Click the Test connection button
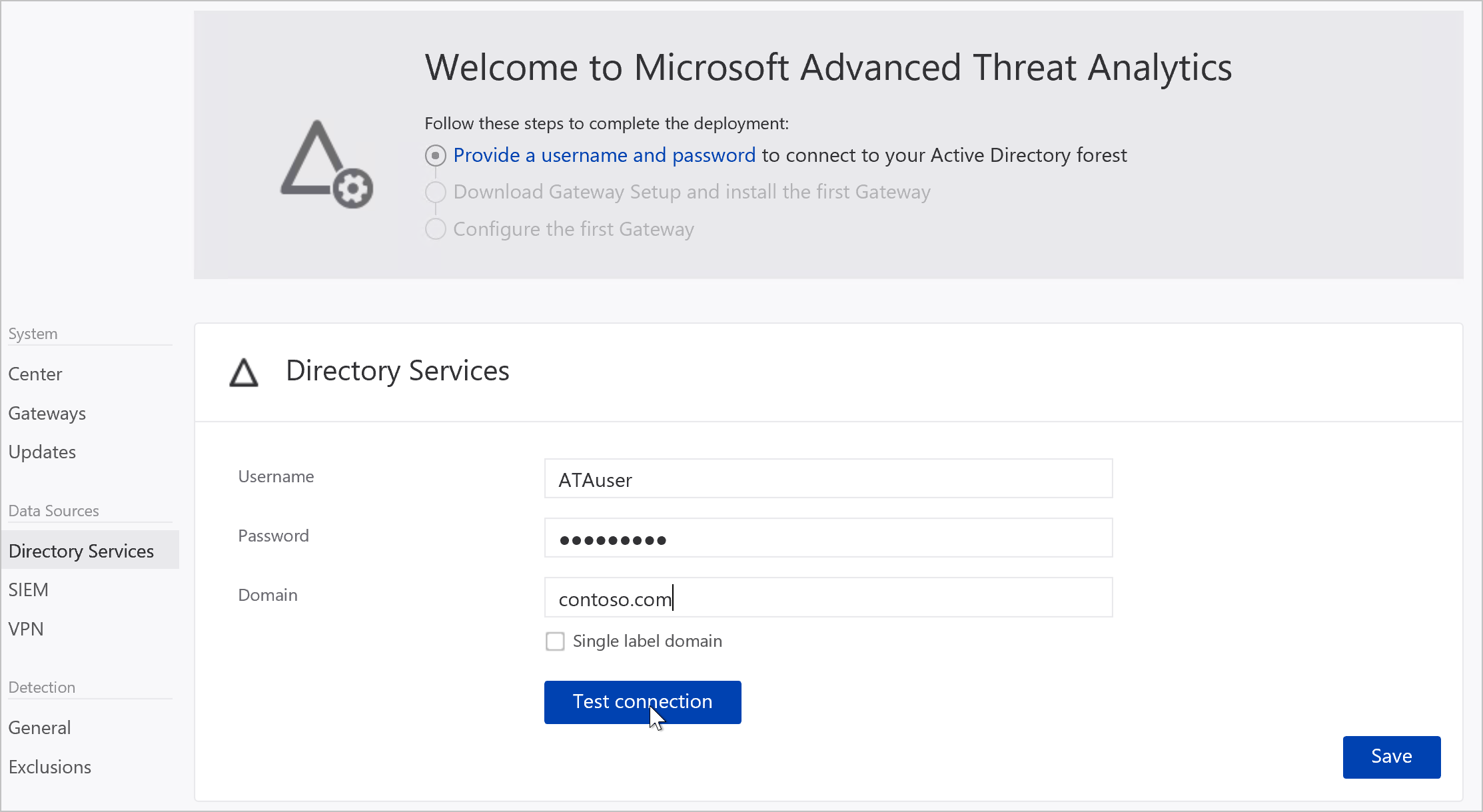1483x812 pixels. click(x=642, y=701)
